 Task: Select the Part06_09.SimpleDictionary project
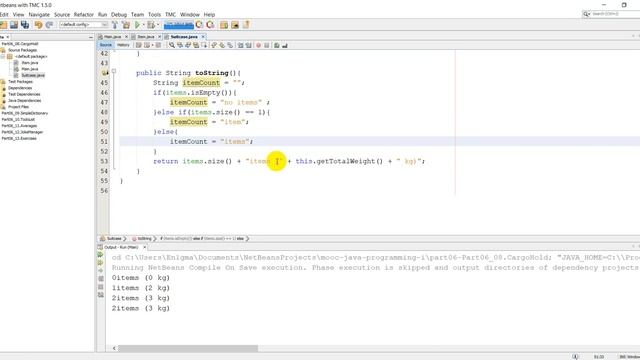tap(24, 113)
